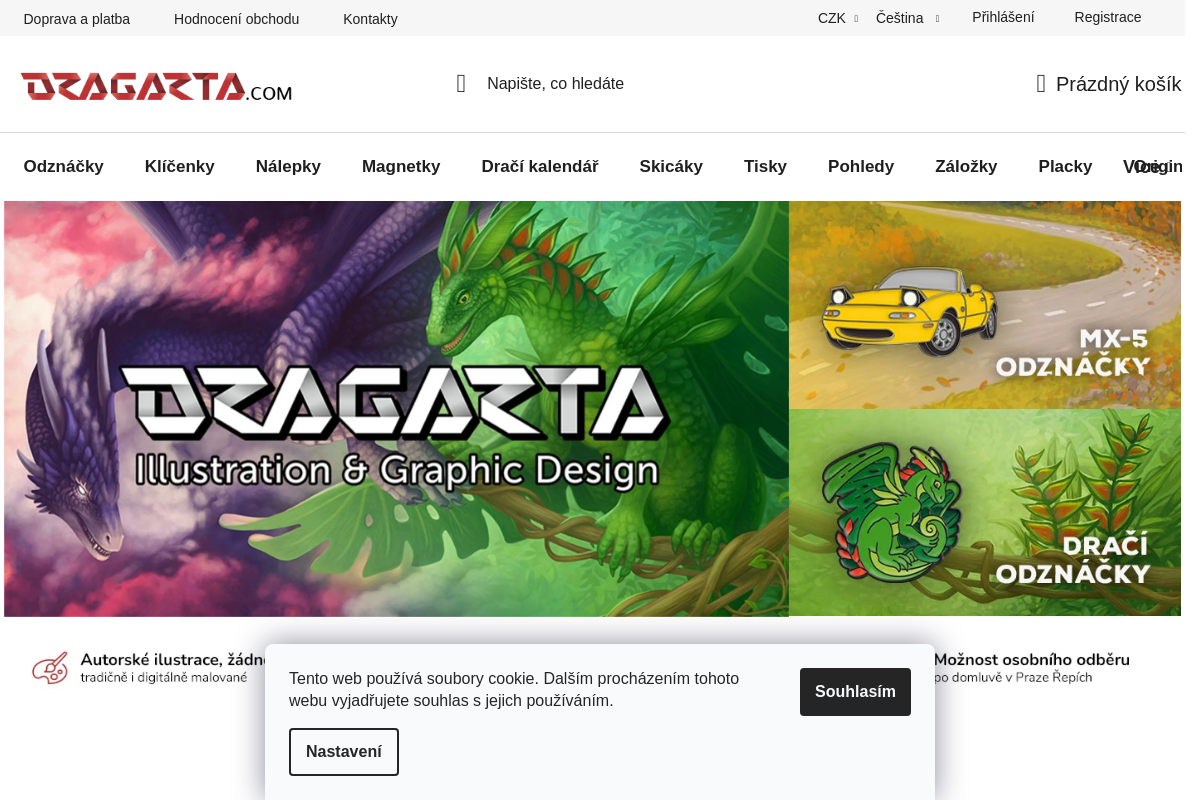Viewport: 1200px width, 800px height.
Task: Open Kontakty link
Action: click(370, 19)
